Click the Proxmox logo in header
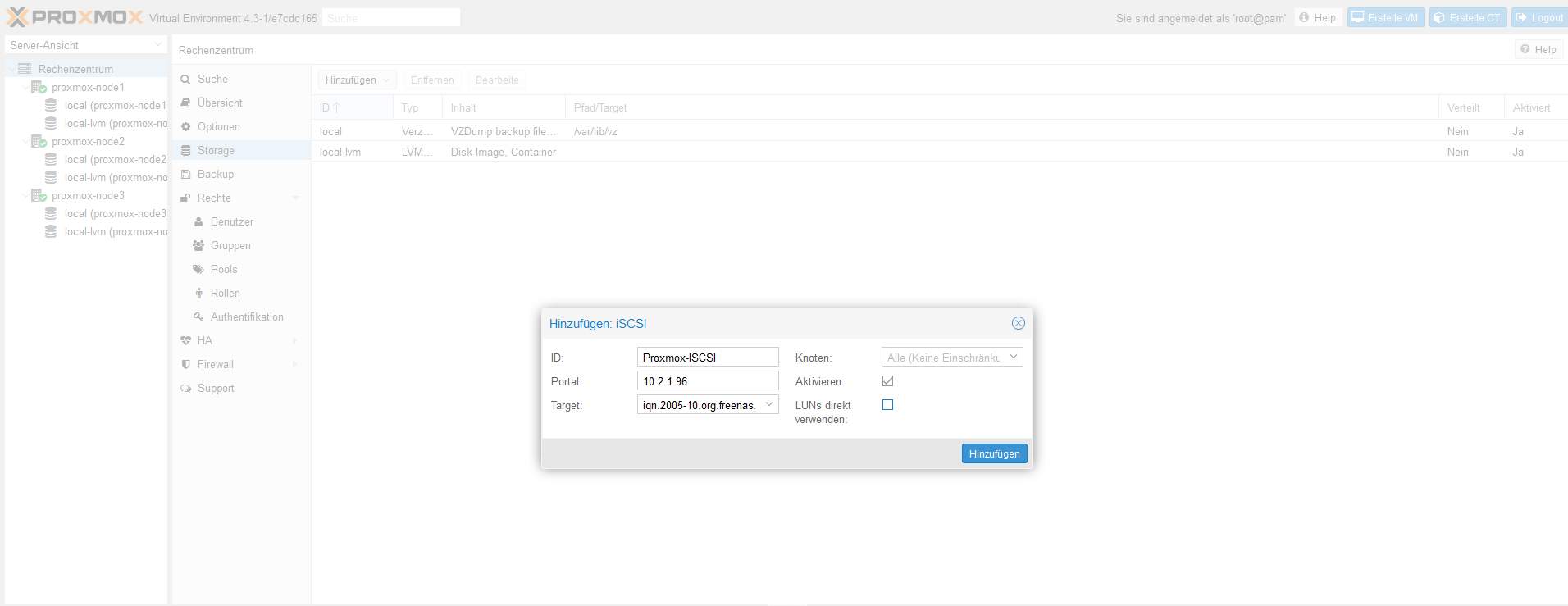 75,17
